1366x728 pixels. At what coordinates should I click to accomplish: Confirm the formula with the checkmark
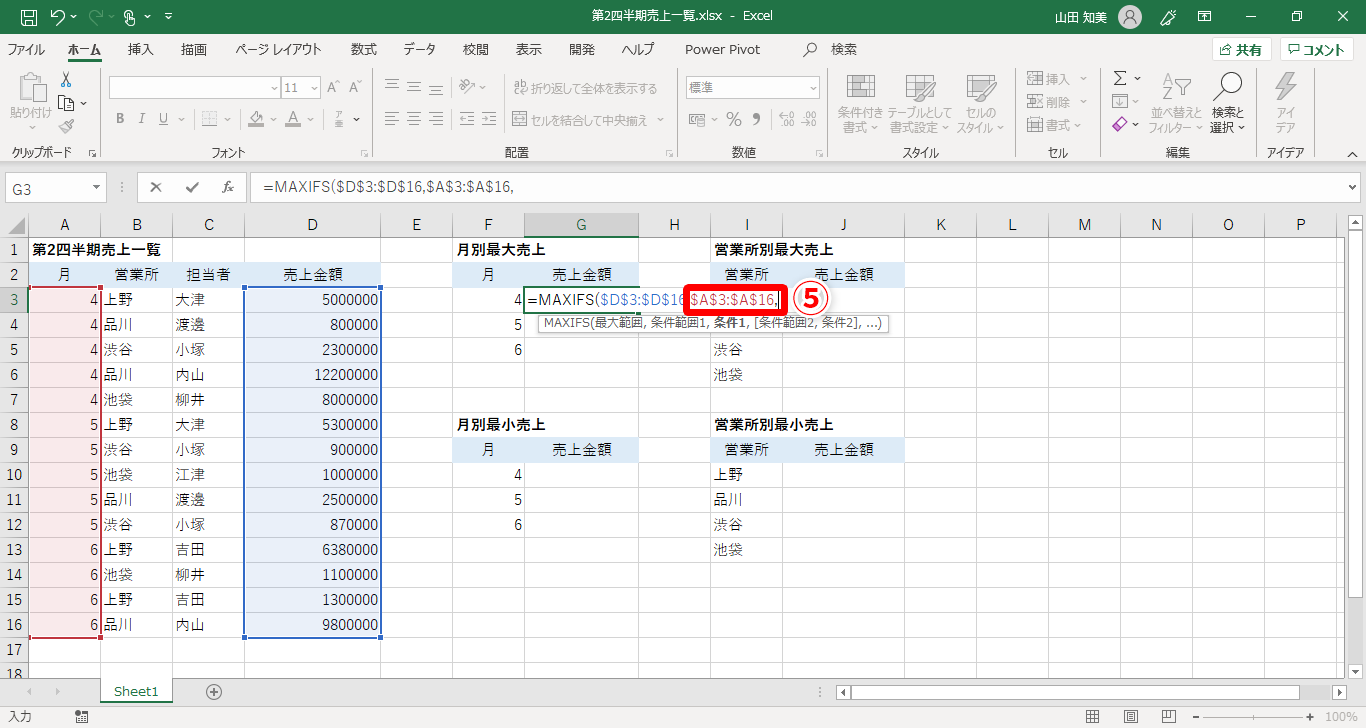coord(191,187)
